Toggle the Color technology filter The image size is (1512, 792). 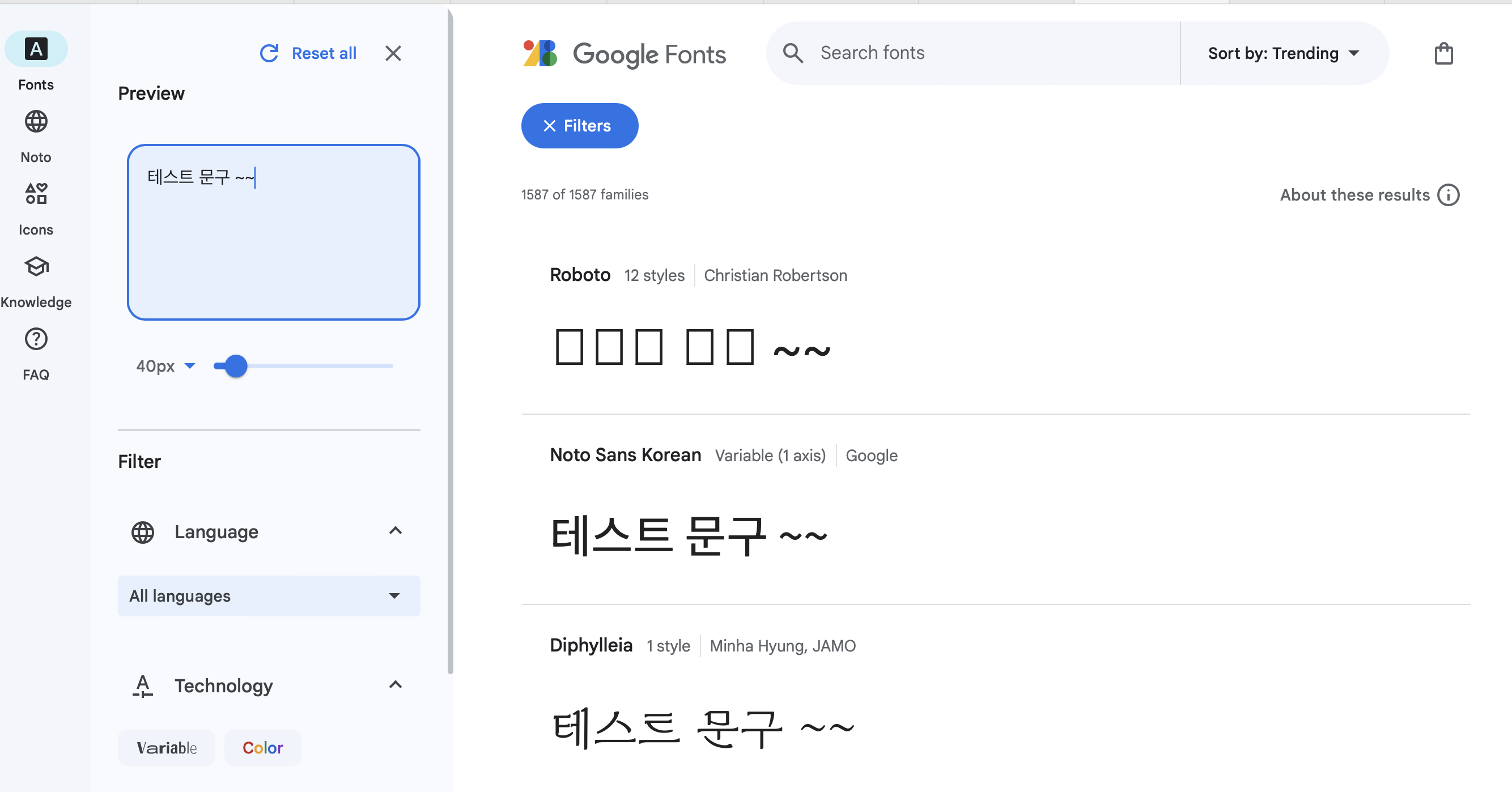click(262, 747)
